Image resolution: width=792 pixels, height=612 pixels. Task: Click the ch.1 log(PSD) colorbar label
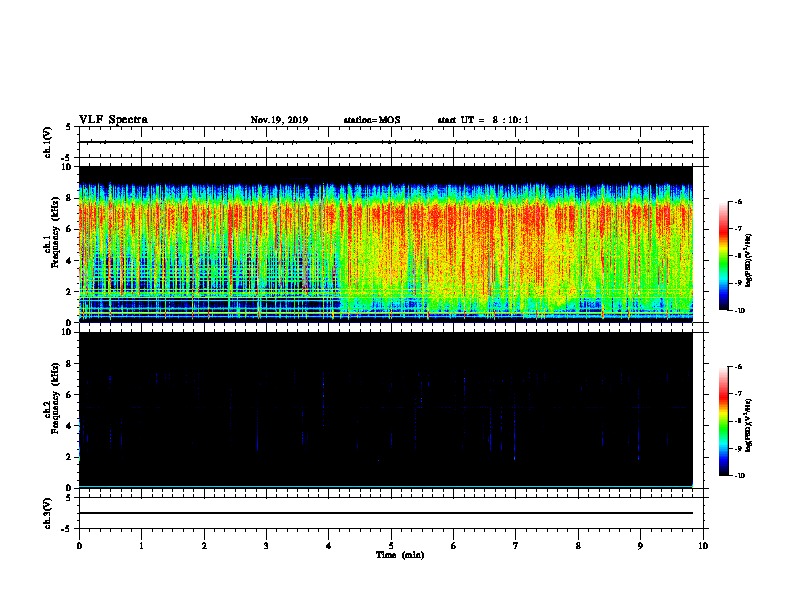tap(749, 260)
